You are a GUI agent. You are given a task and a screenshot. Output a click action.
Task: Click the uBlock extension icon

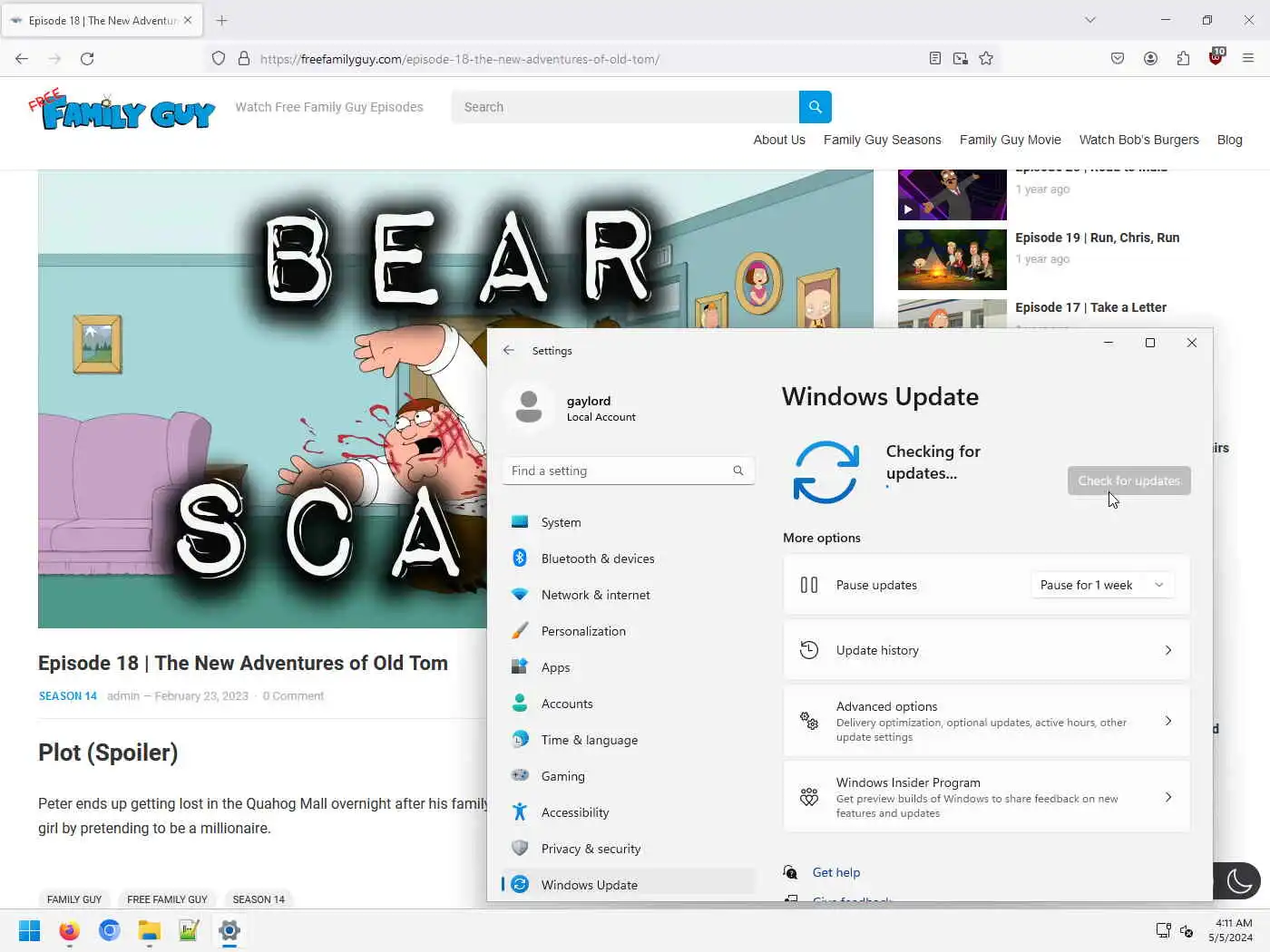click(x=1216, y=58)
